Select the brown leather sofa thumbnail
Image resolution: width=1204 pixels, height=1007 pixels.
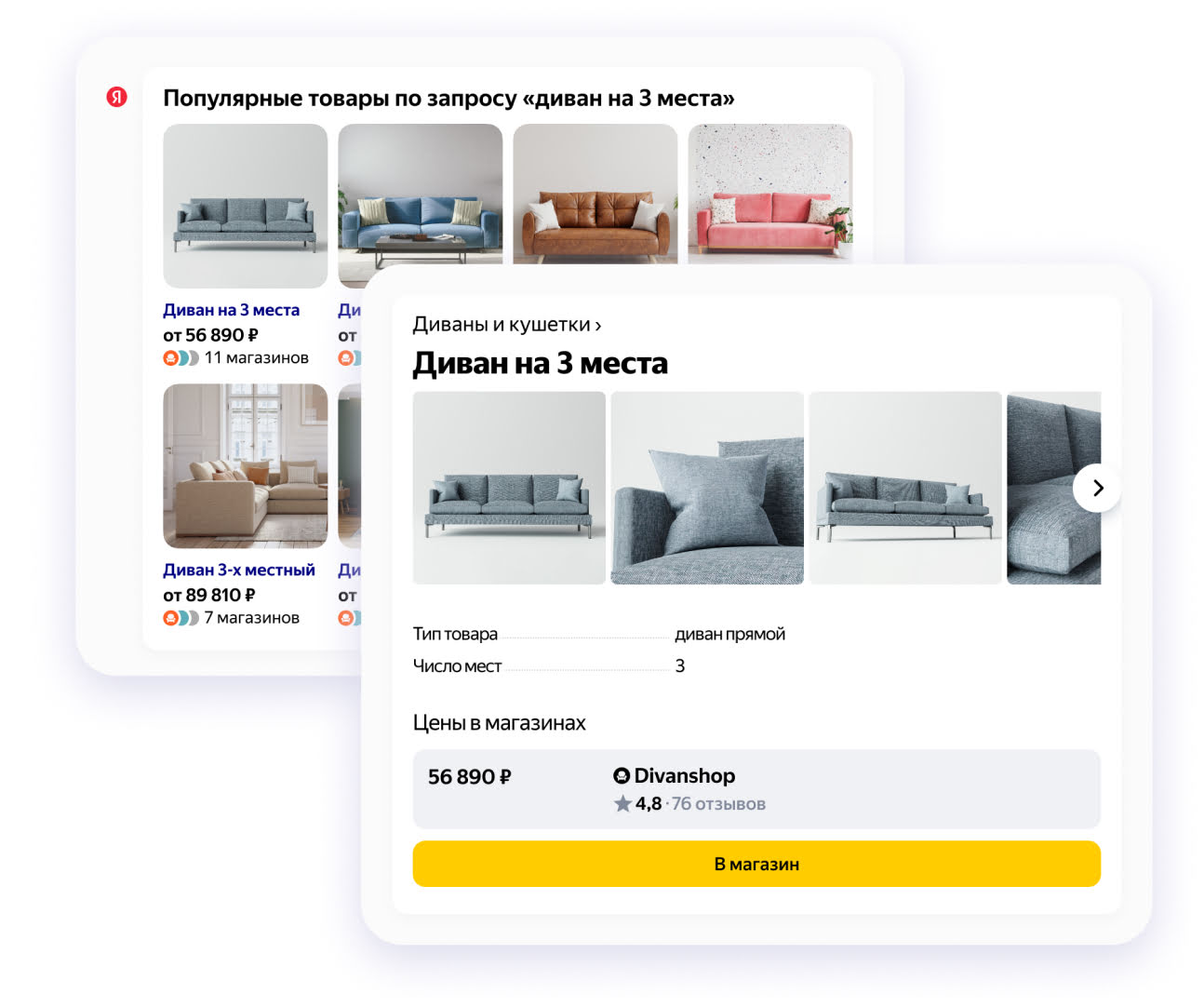click(x=595, y=194)
